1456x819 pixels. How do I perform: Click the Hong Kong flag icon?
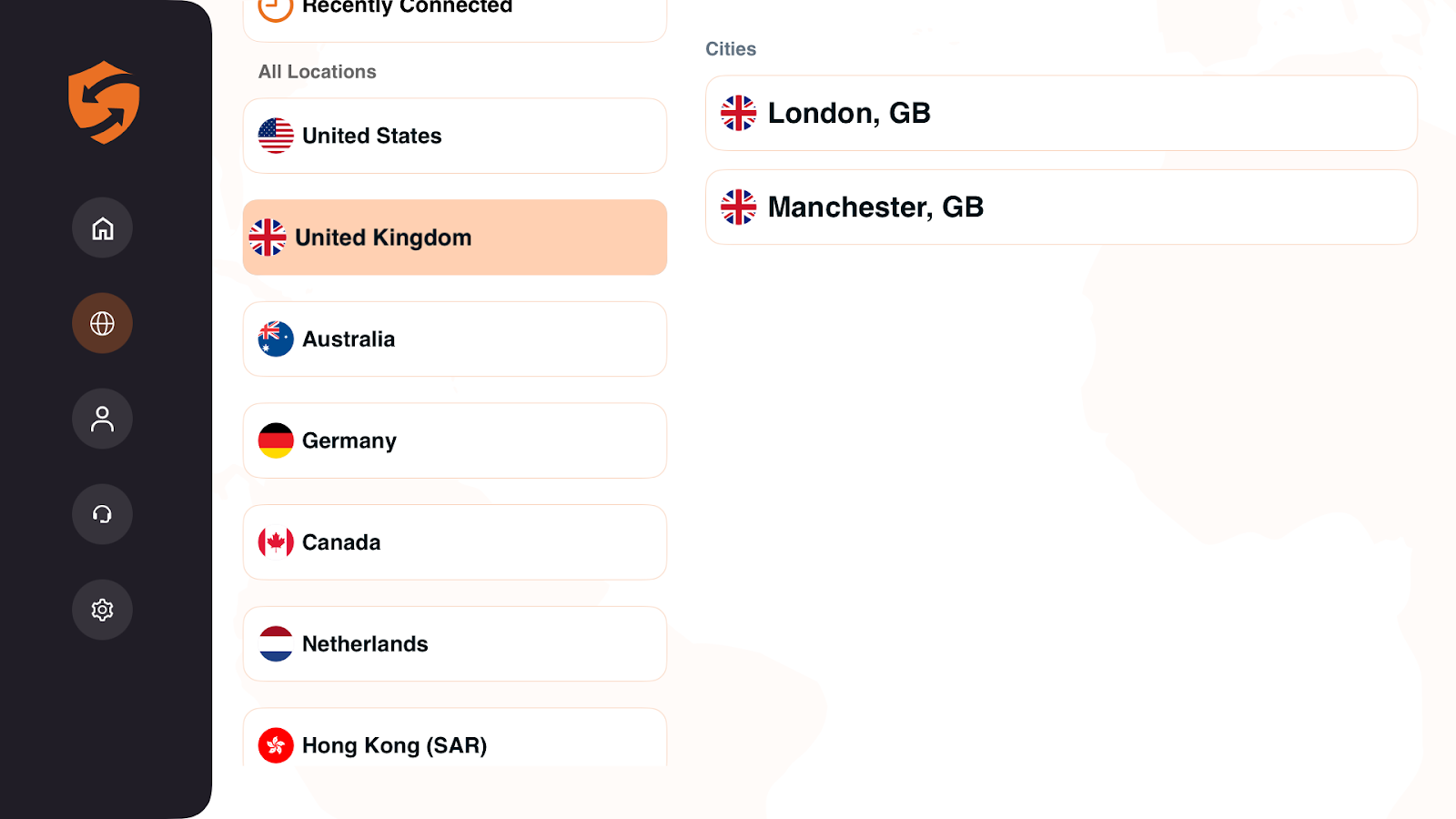[276, 745]
